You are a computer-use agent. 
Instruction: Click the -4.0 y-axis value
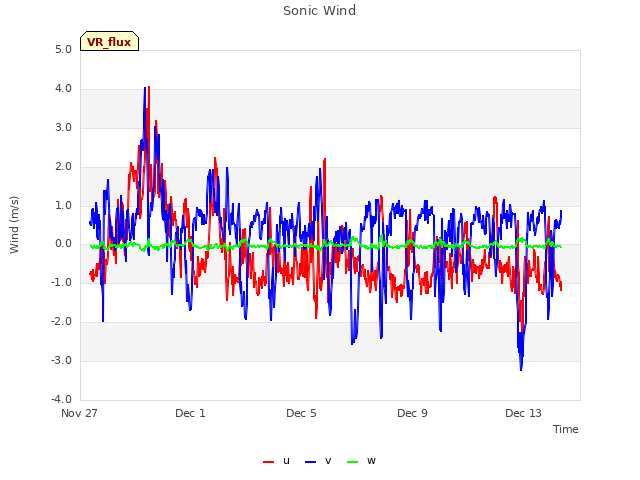[x=62, y=399]
